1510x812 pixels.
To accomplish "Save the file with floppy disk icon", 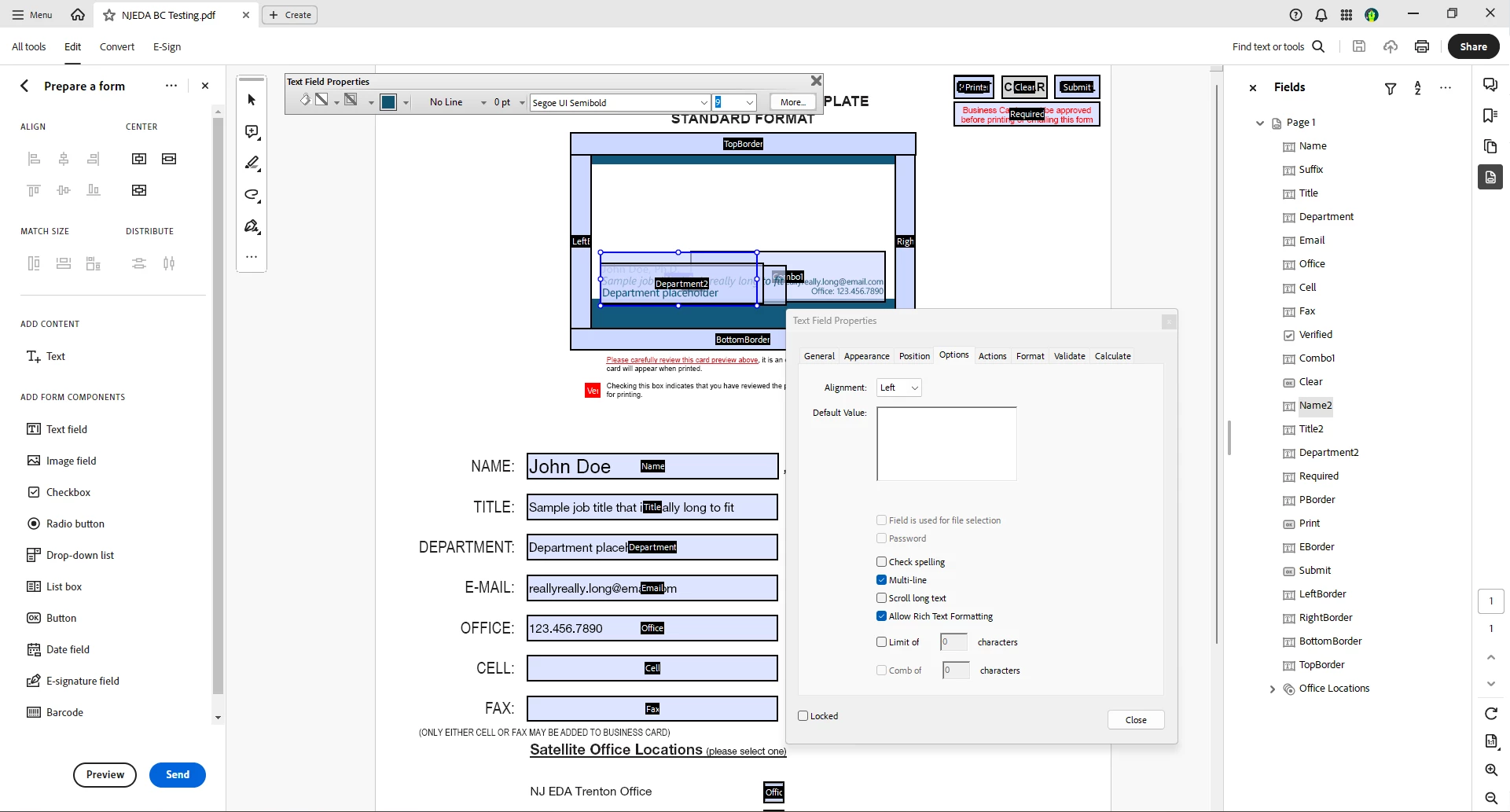I will (x=1359, y=46).
